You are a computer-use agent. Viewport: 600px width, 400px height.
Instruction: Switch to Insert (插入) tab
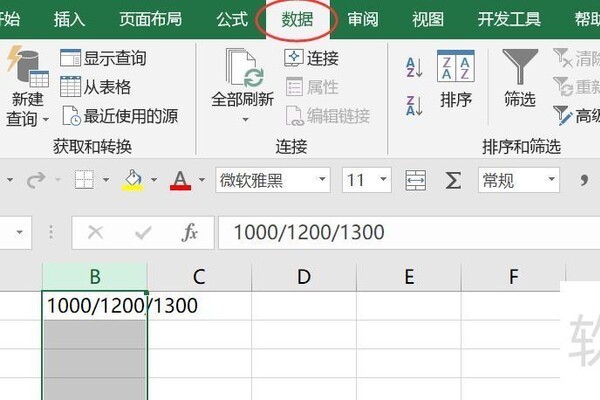pos(69,19)
